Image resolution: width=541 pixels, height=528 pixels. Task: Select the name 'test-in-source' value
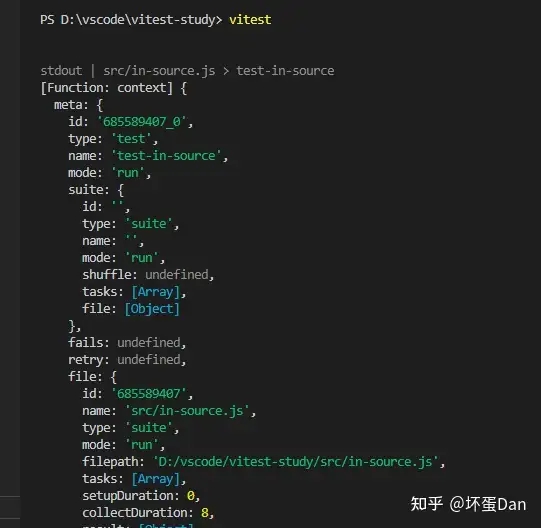166,156
